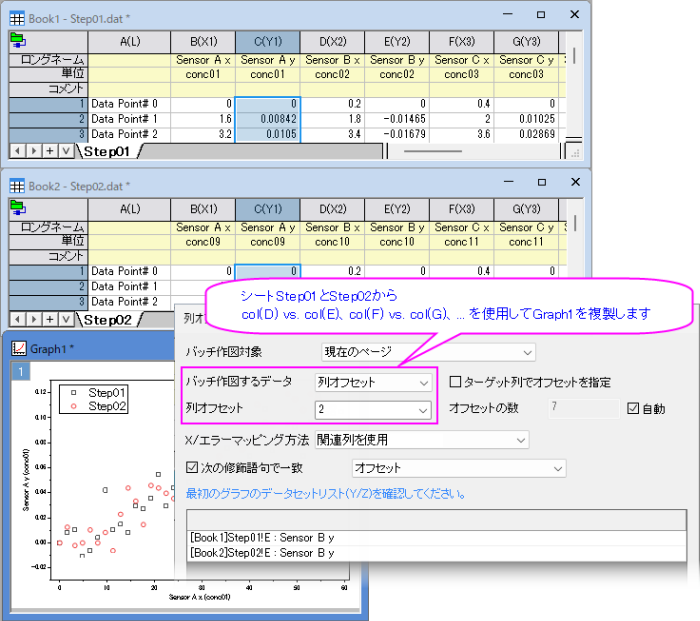Open the sheet list V button in Book2

(66, 319)
